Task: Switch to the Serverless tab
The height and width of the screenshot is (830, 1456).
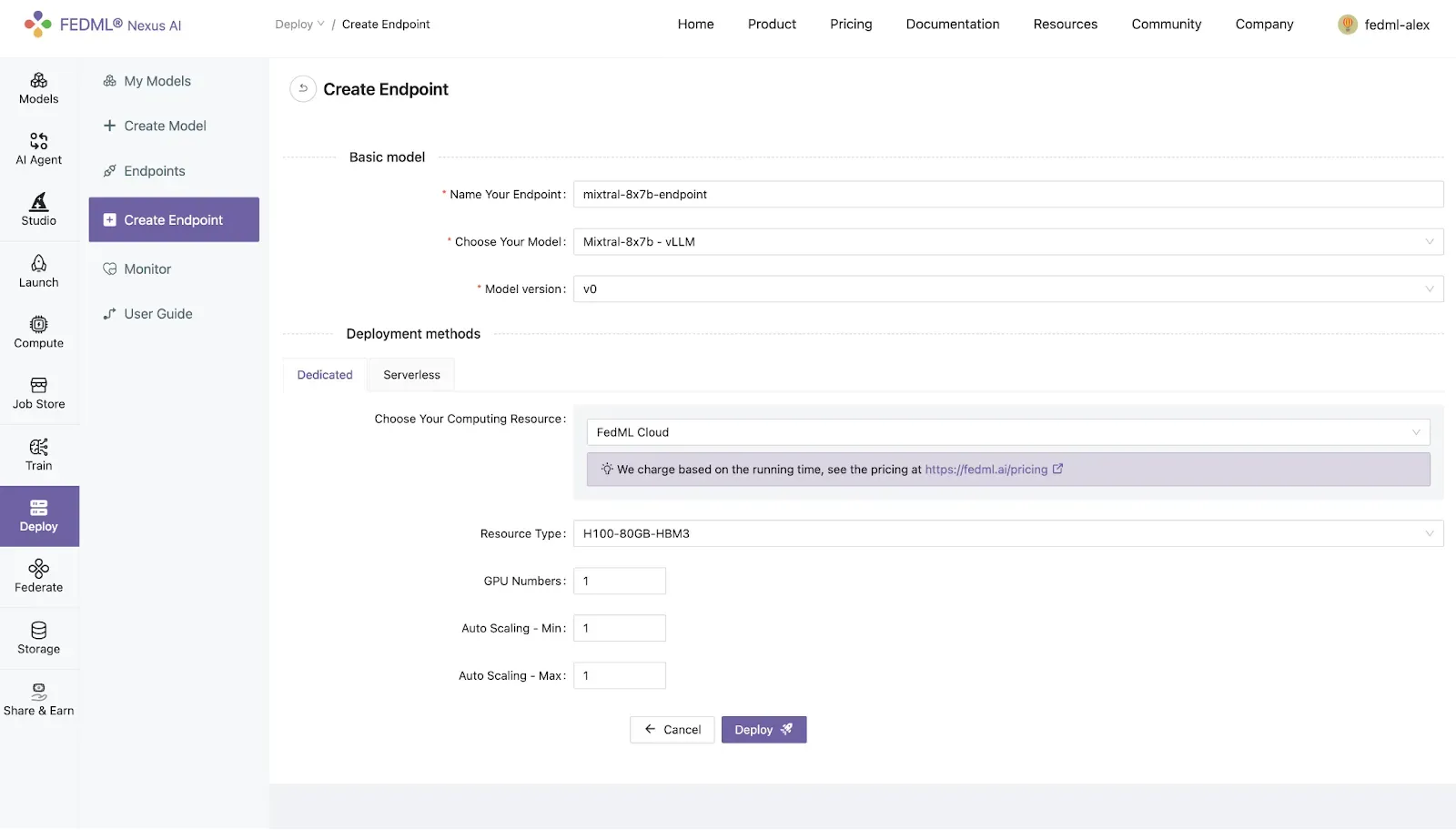Action: (x=411, y=375)
